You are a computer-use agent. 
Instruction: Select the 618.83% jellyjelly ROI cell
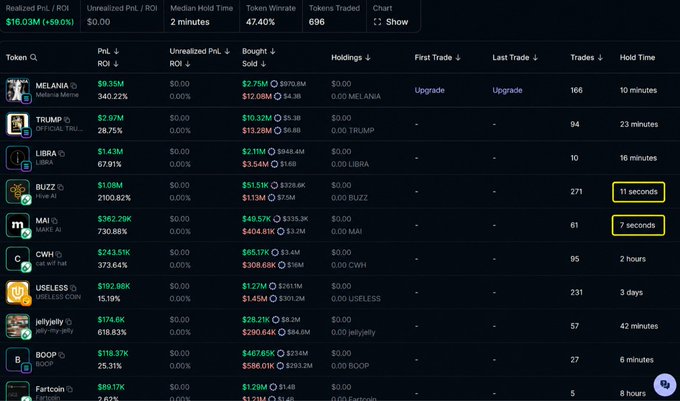112,332
